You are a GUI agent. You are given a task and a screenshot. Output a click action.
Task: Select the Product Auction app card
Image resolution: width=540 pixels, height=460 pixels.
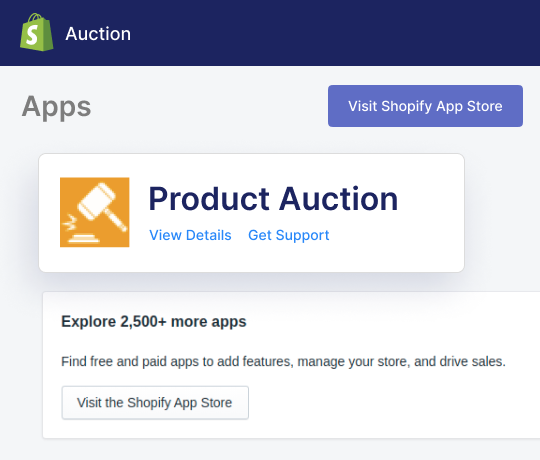point(251,213)
